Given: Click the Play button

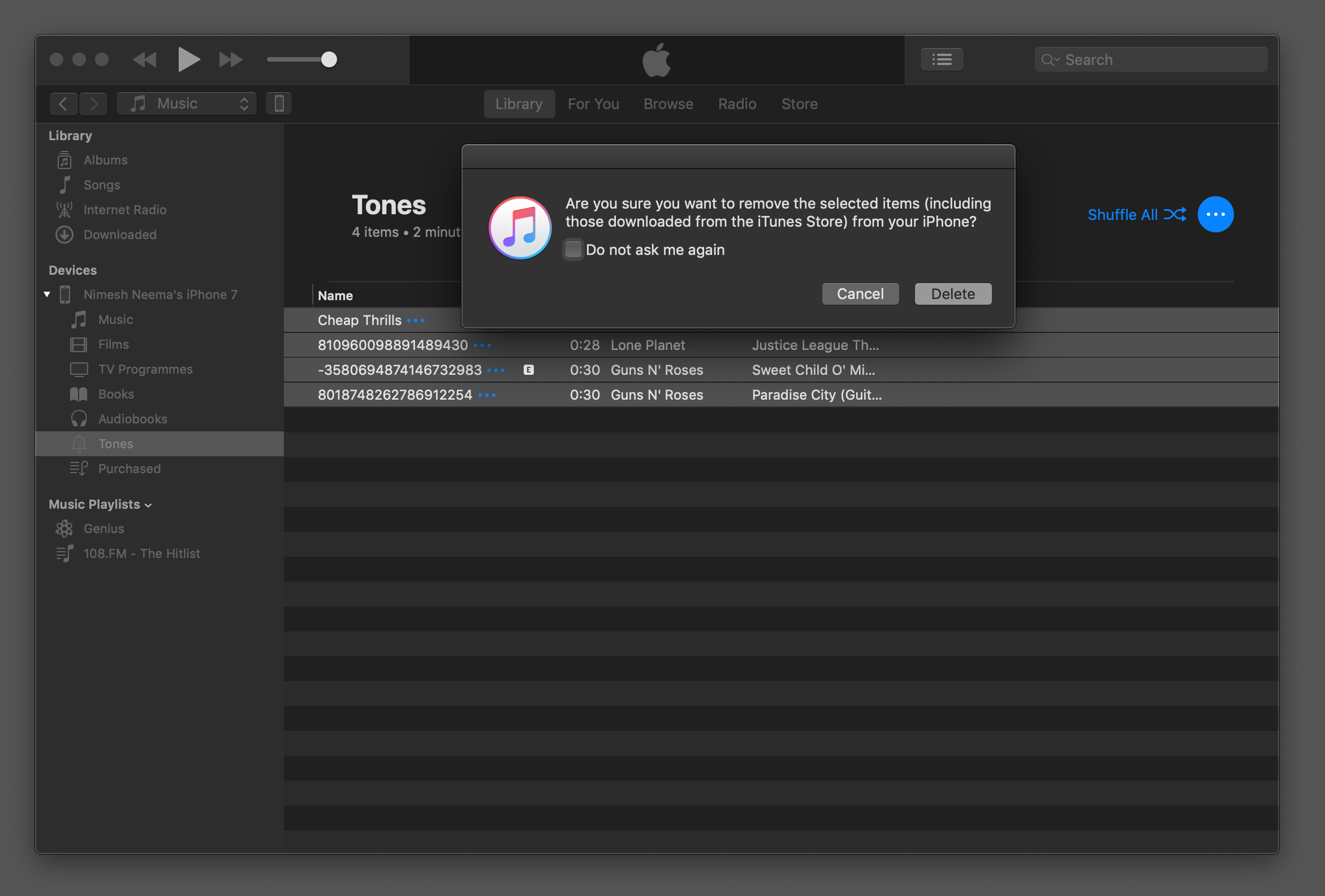Looking at the screenshot, I should pos(188,59).
